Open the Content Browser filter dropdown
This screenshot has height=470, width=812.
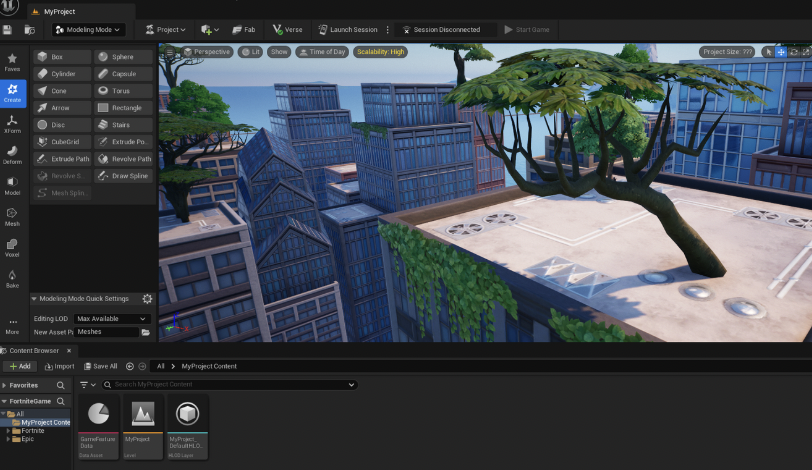(88, 385)
